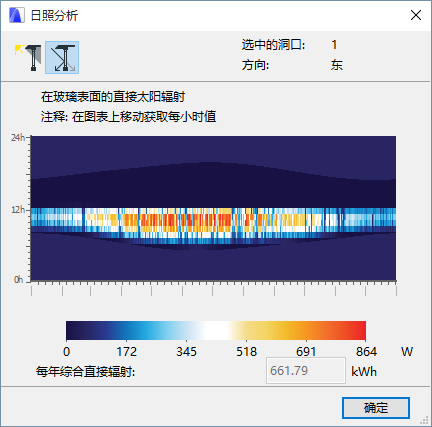Click the kWh unit label
The width and height of the screenshot is (432, 427).
pos(364,371)
